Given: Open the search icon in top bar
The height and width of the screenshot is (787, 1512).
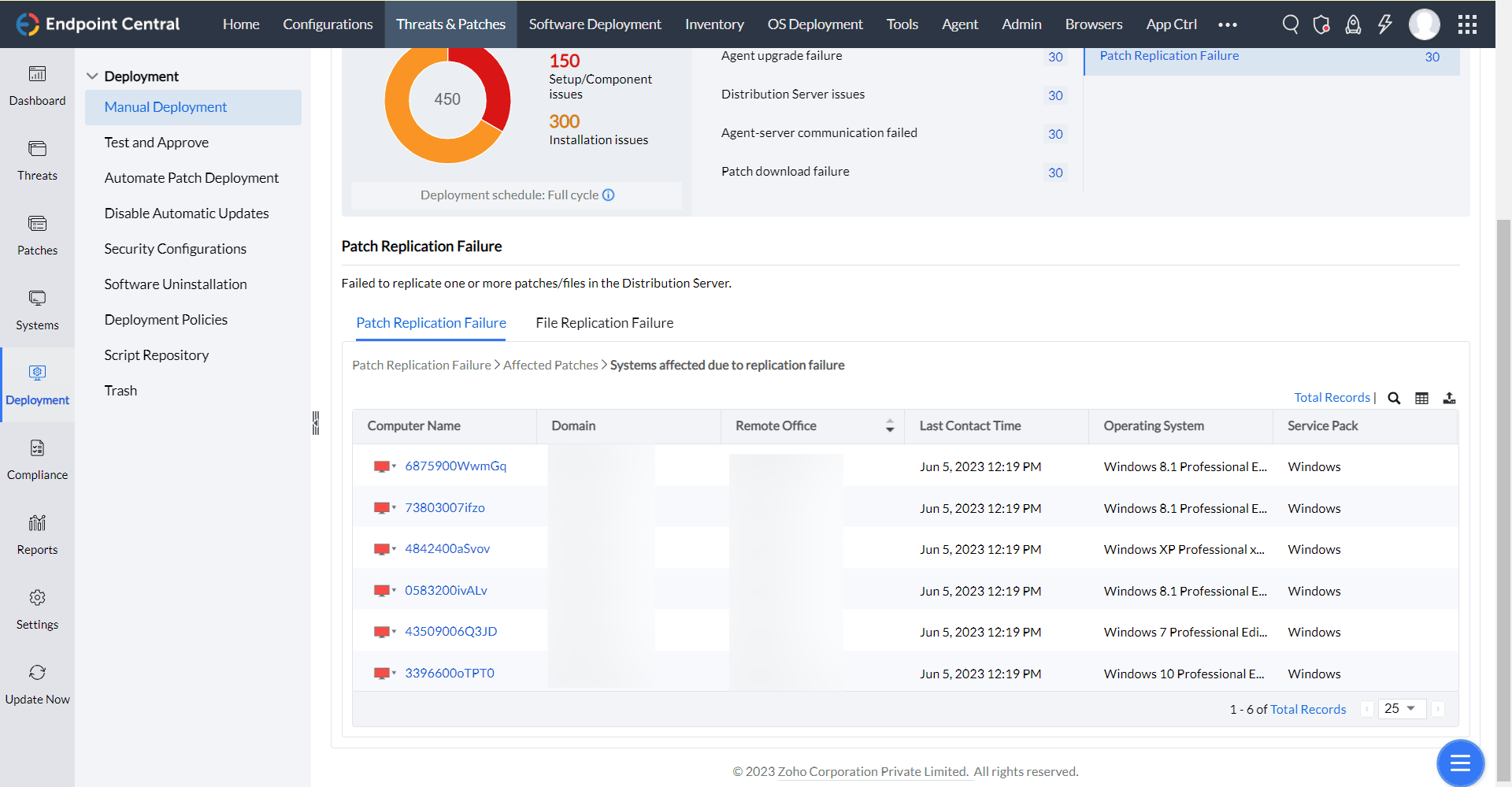Looking at the screenshot, I should point(1290,24).
